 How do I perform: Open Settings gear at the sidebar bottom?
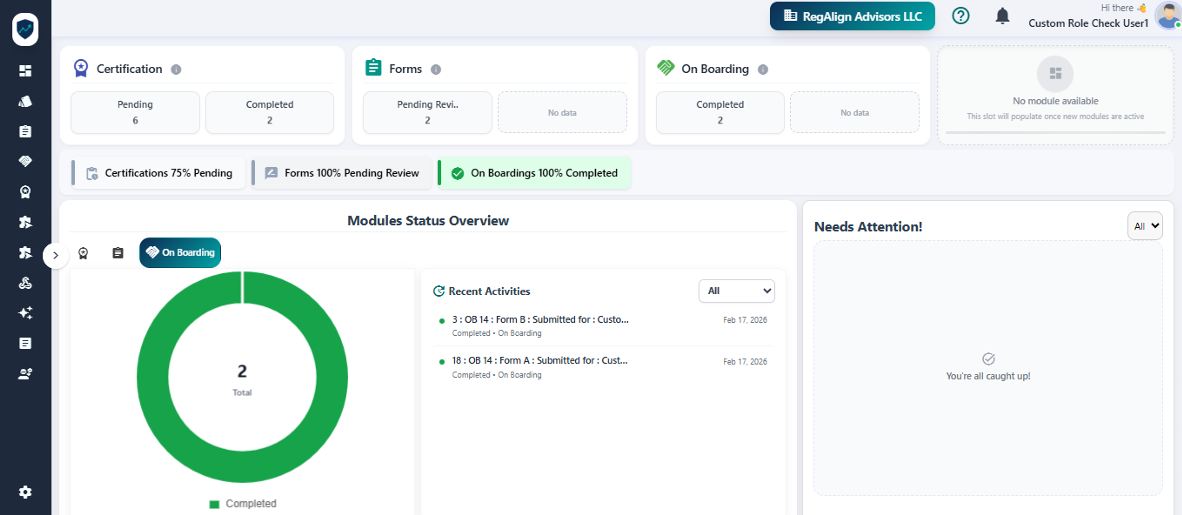pyautogui.click(x=26, y=492)
